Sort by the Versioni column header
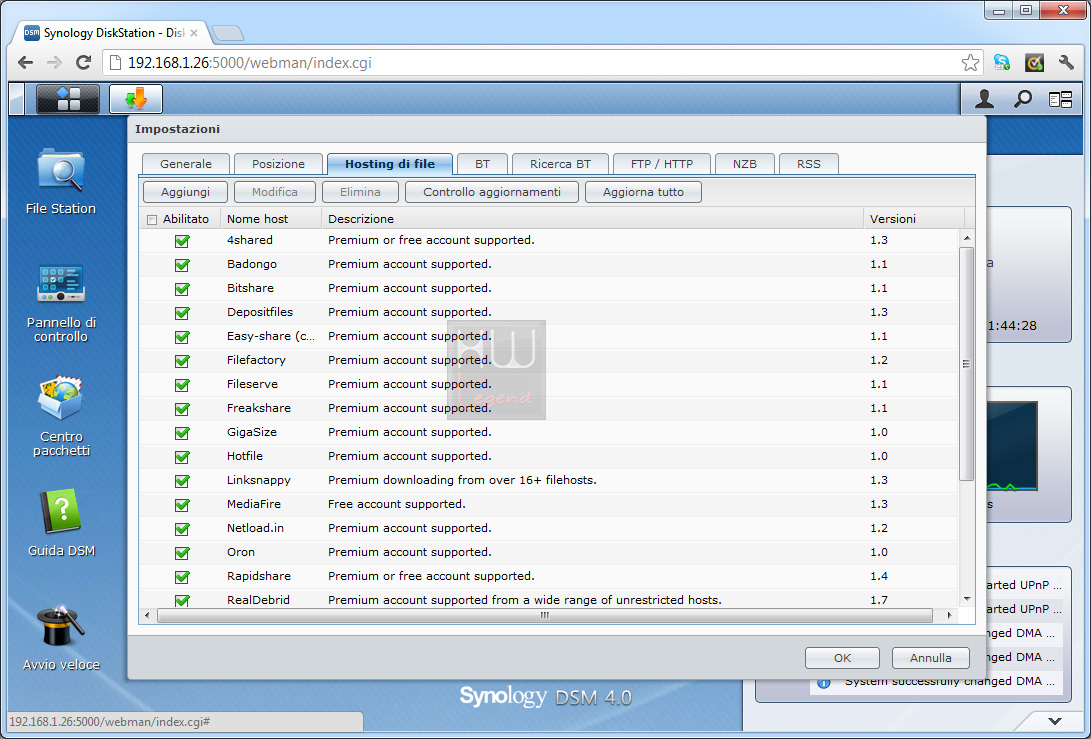This screenshot has width=1091, height=739. pos(914,219)
